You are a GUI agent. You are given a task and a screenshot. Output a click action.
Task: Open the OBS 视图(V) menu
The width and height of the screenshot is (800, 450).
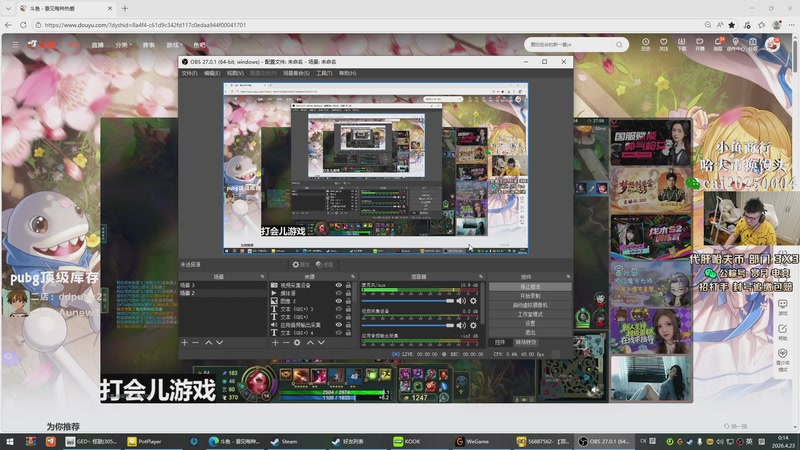(x=235, y=73)
